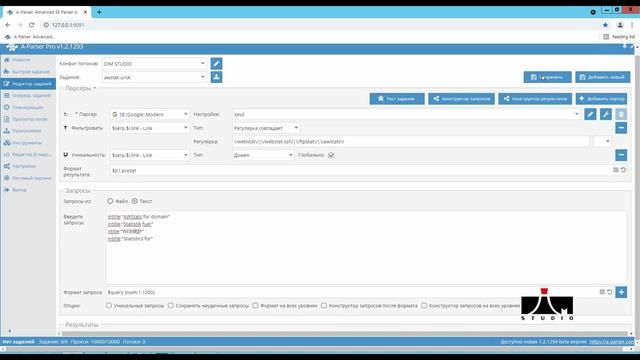
Task: Enable Конструктор запросов на всех уровнях checkbox
Action: (424, 305)
